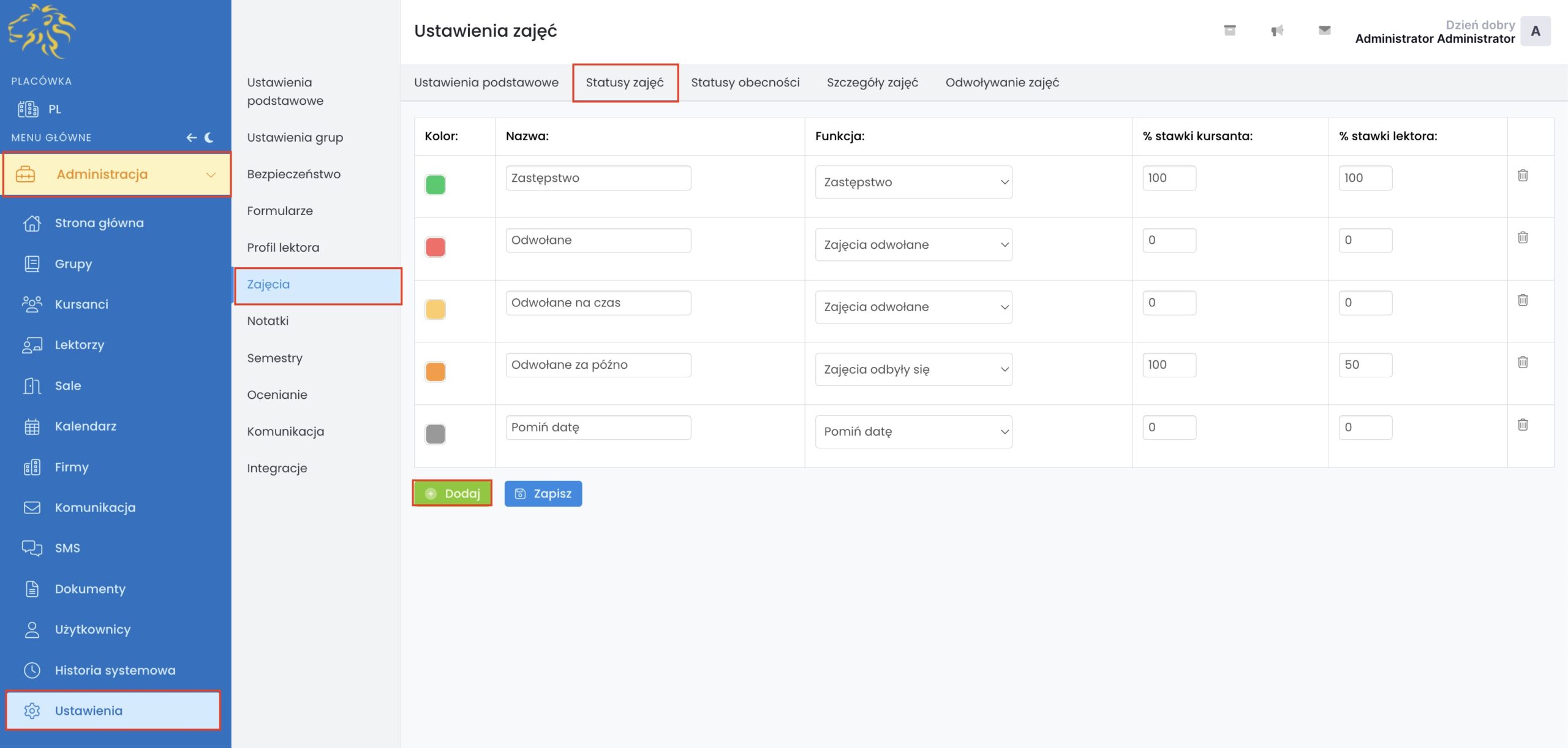The height and width of the screenshot is (748, 1568).
Task: Click the red color swatch for Odwołane
Action: tap(435, 247)
